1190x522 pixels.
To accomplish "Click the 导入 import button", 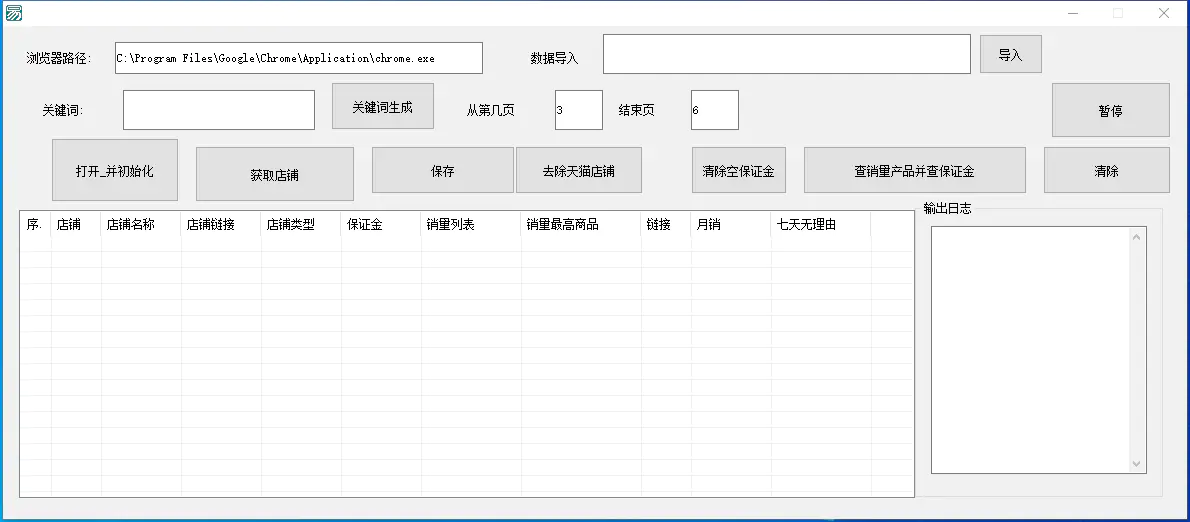I will pos(1010,55).
